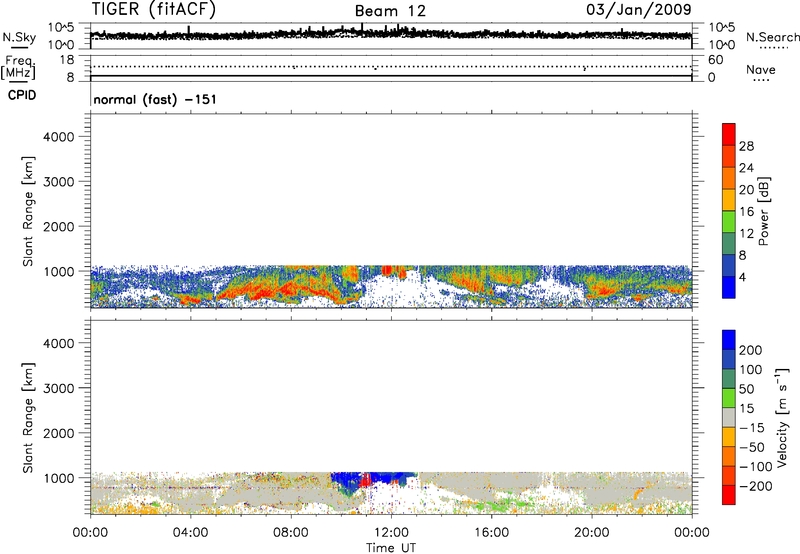This screenshot has height=554, width=800.
Task: Click the N.Search legend label
Action: coord(768,36)
